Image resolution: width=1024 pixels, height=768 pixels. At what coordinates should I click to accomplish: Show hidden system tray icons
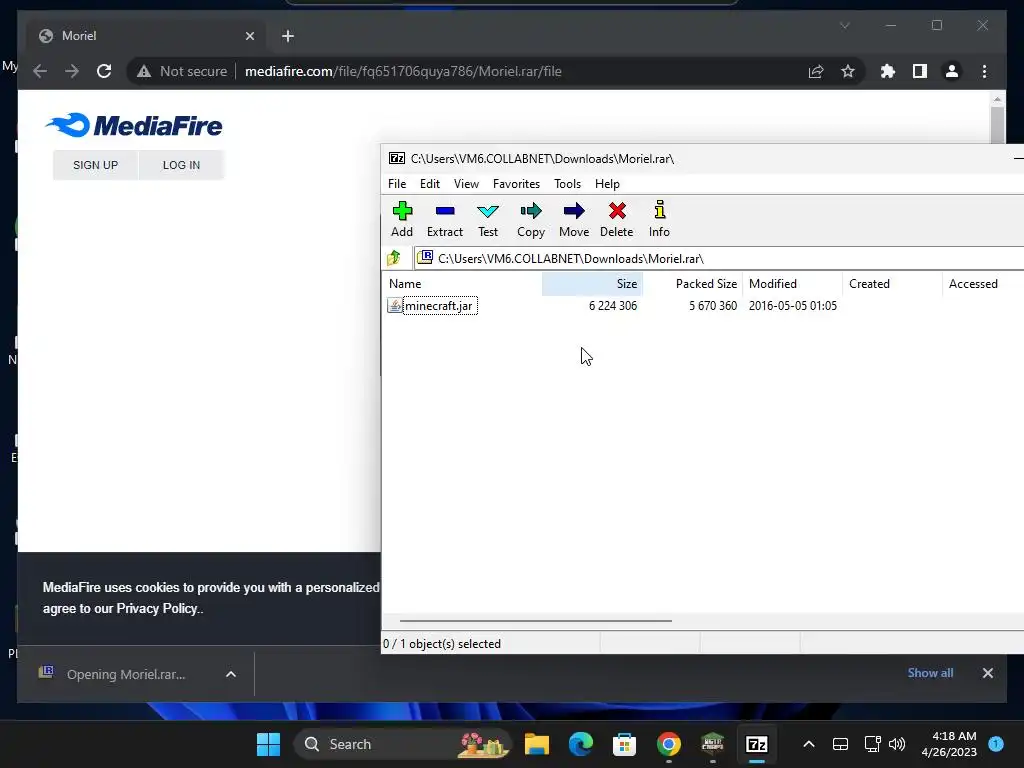pos(808,744)
